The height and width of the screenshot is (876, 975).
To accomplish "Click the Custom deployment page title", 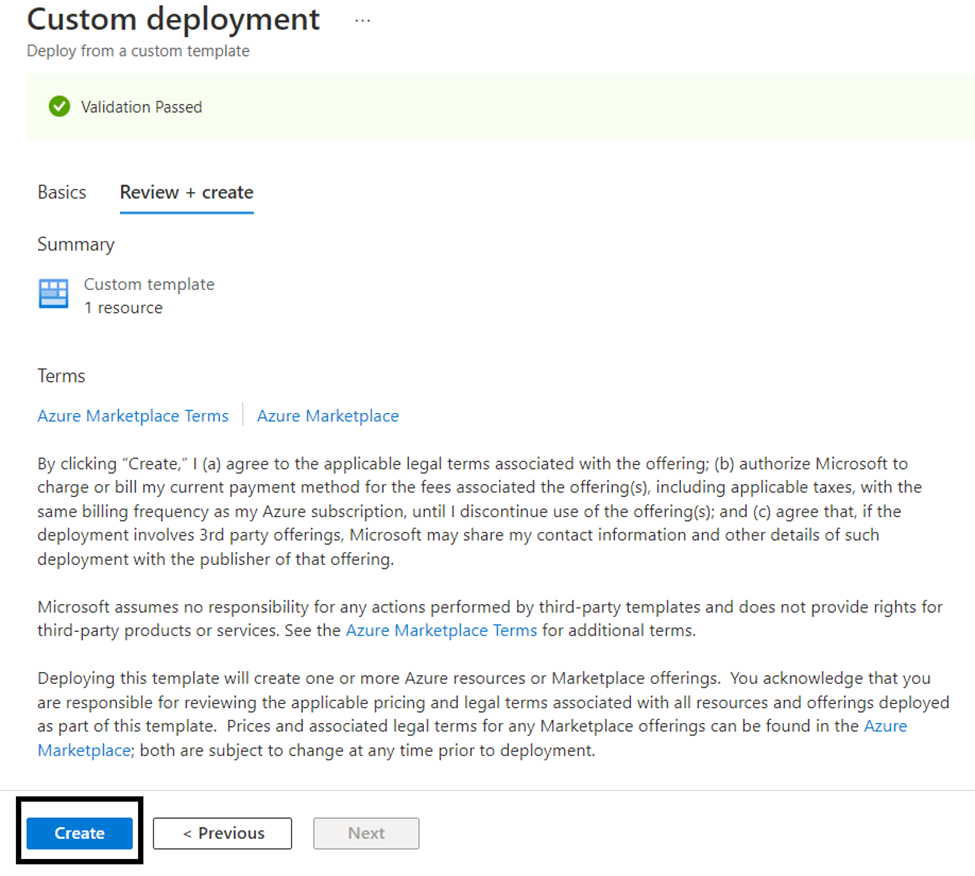I will 173,19.
